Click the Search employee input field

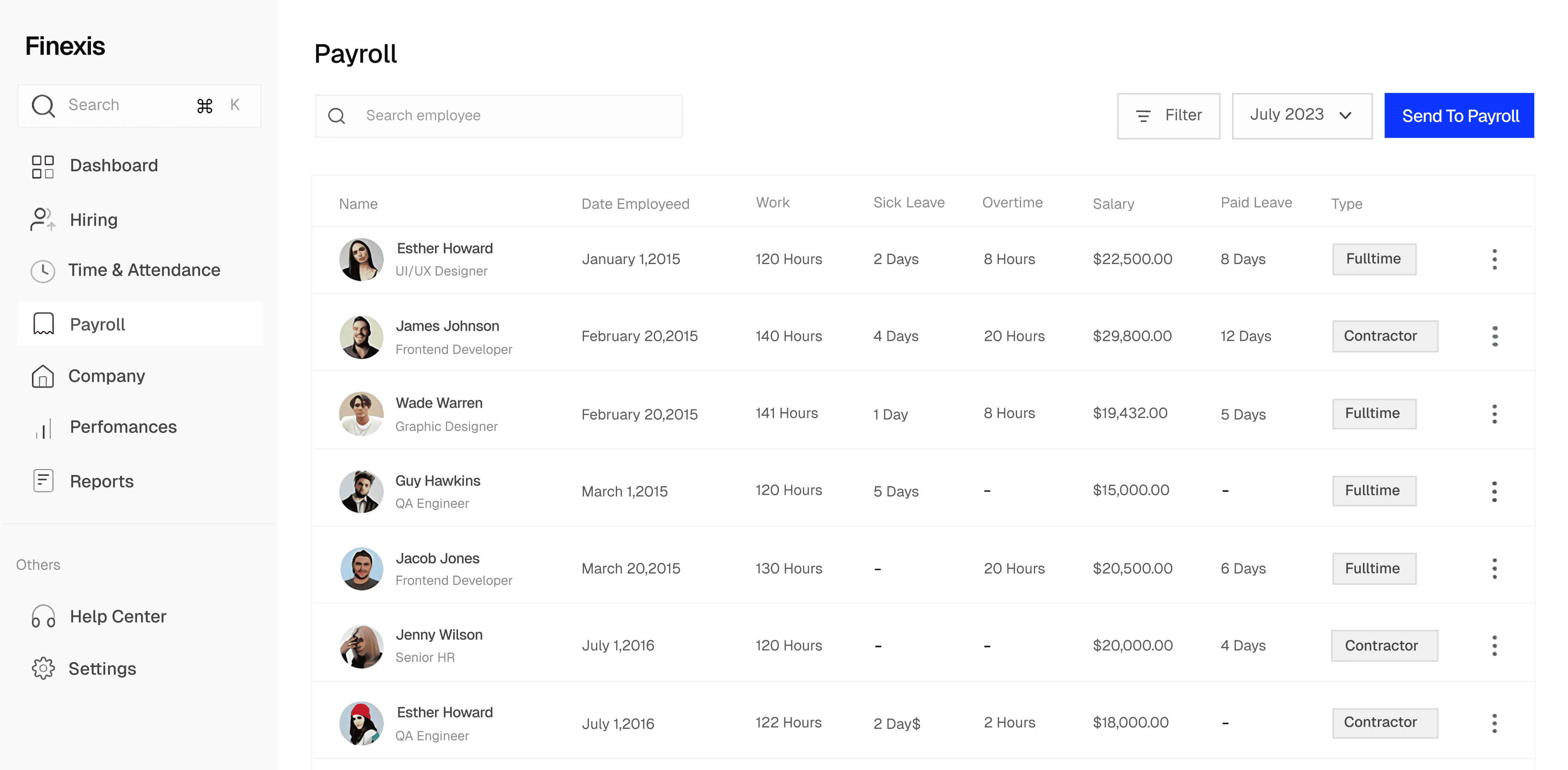point(499,116)
